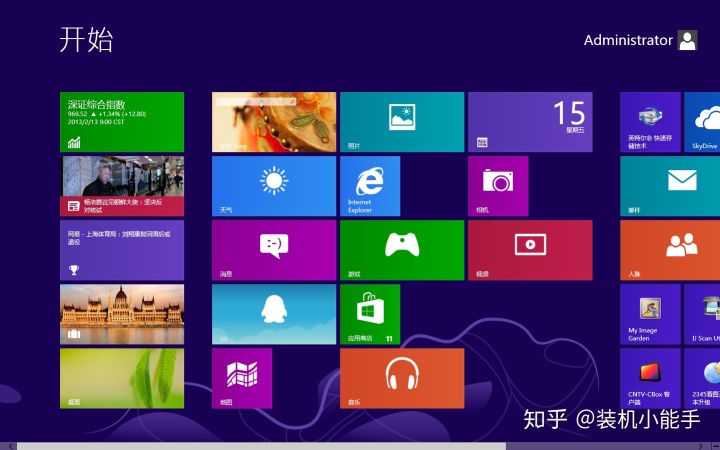The image size is (720, 450).
Task: Open the 相机 camera tile
Action: point(498,186)
